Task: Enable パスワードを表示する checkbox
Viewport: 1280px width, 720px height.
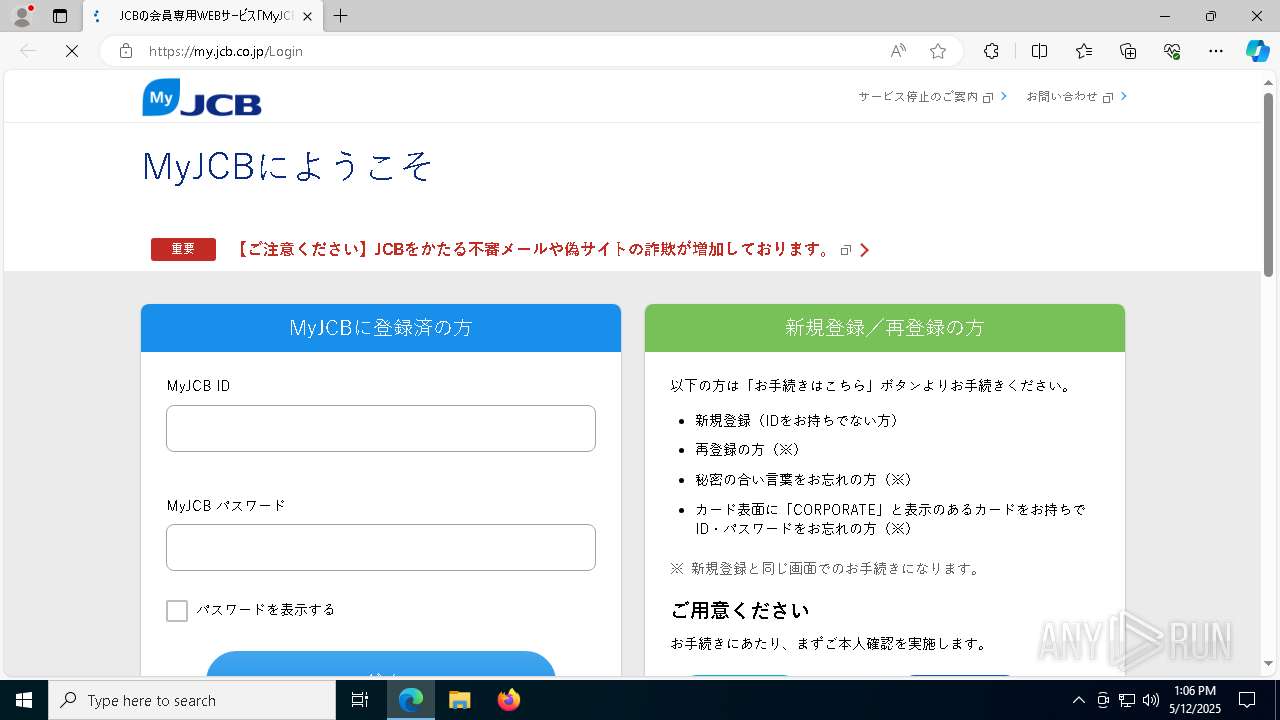Action: (x=177, y=610)
